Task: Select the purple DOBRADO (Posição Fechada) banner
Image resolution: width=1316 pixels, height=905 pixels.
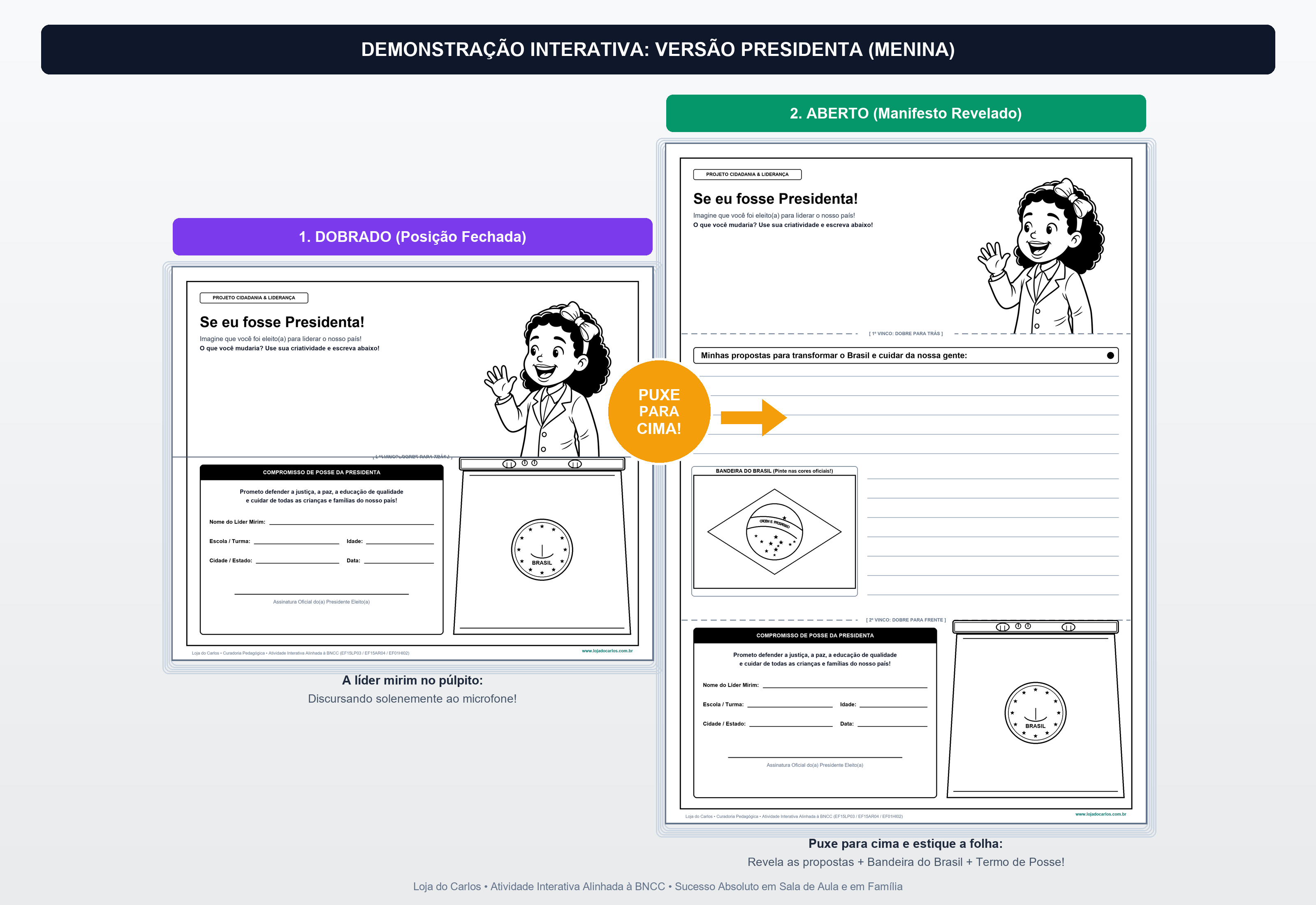Action: (412, 237)
